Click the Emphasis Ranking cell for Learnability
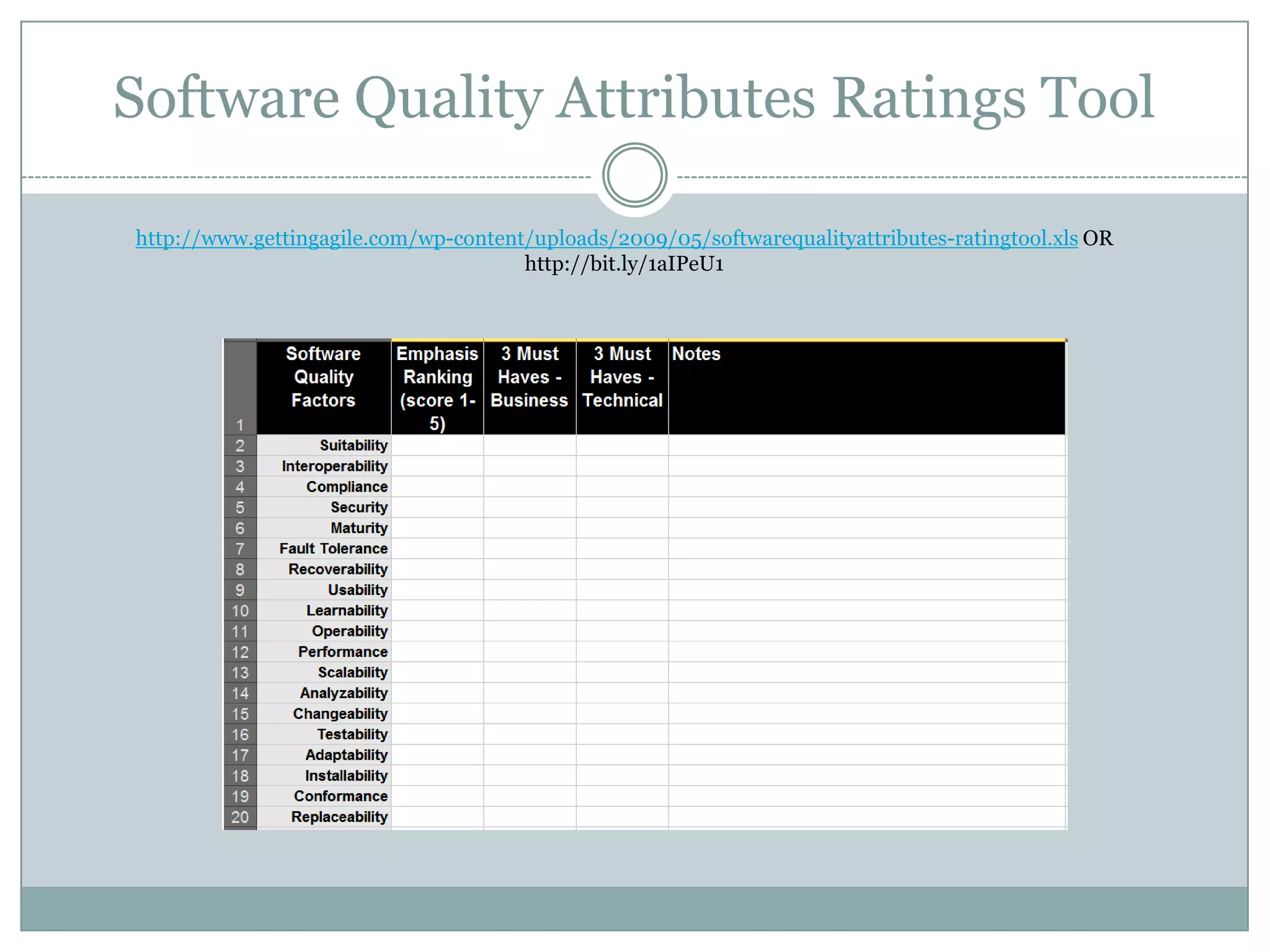 438,610
